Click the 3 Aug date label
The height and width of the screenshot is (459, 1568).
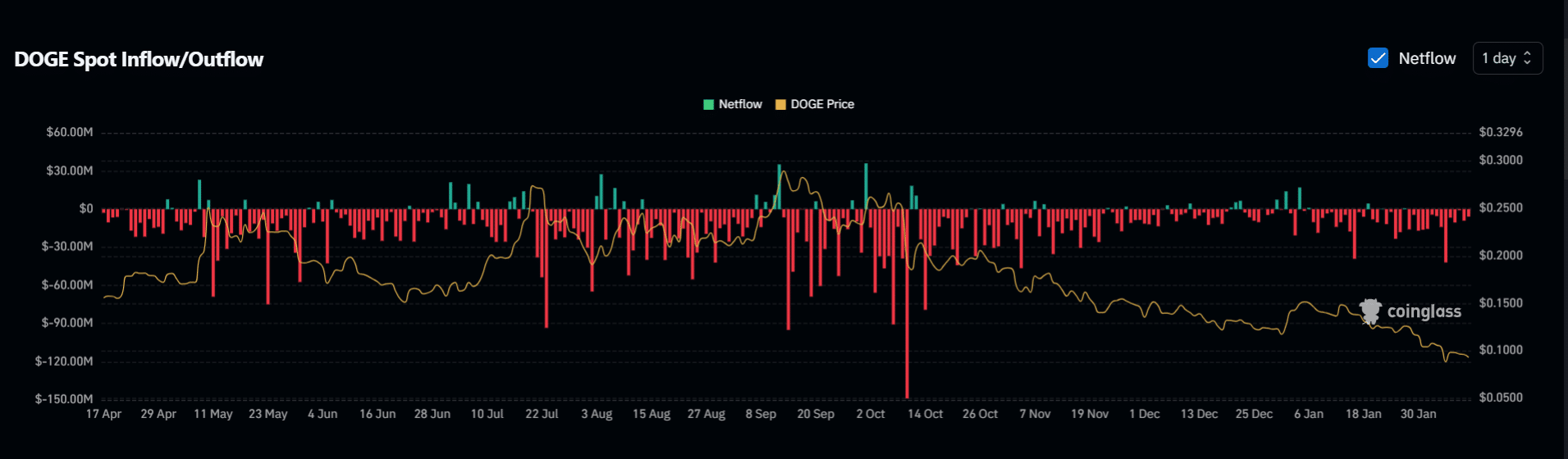pos(597,414)
